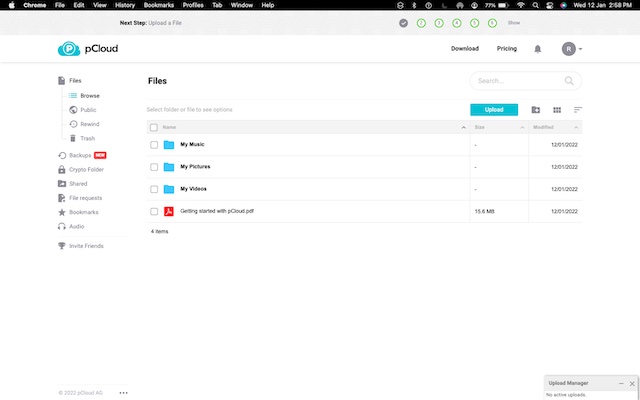The image size is (640, 400).
Task: Select onboarding step 4 circle
Action: (x=457, y=23)
